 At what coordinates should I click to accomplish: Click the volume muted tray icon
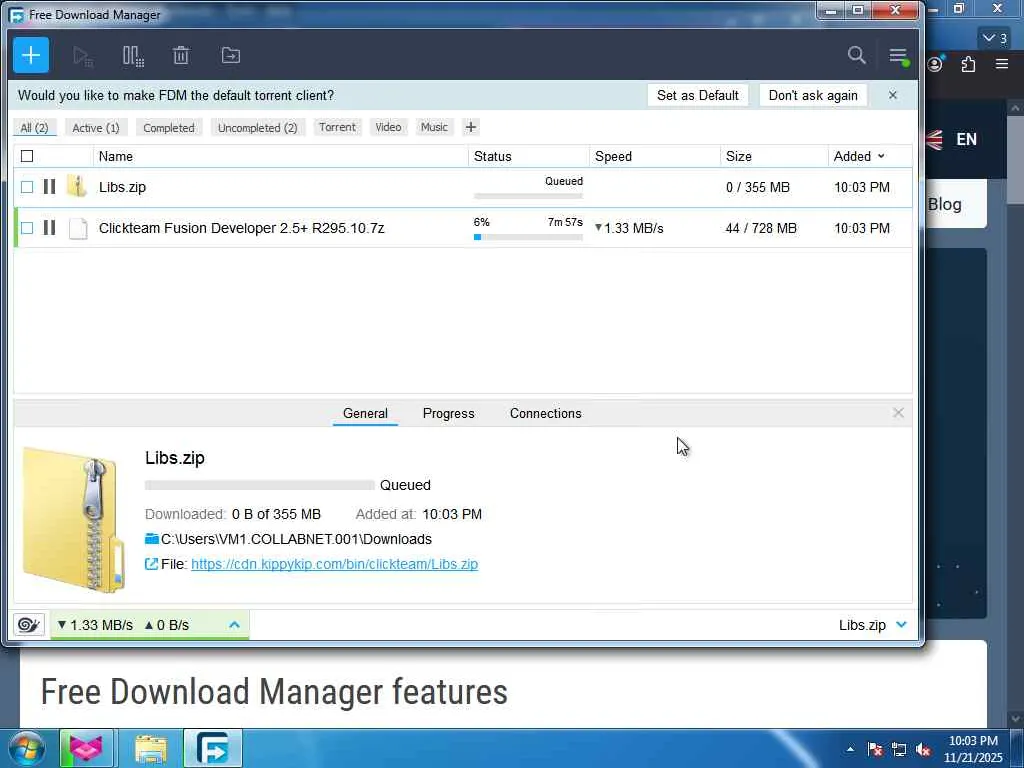[923, 749]
